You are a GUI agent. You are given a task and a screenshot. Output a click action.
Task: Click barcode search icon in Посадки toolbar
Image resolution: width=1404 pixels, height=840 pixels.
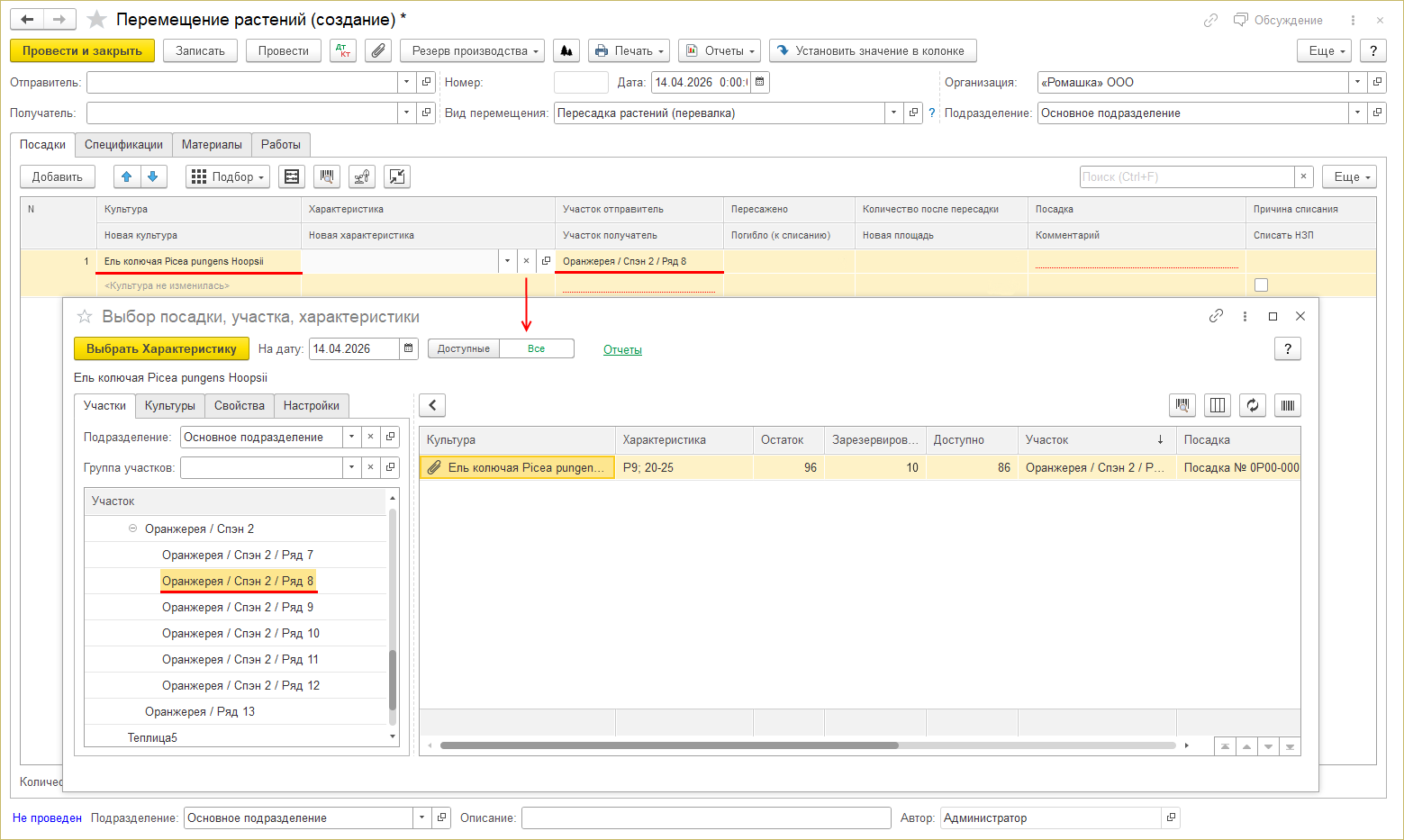tap(327, 177)
